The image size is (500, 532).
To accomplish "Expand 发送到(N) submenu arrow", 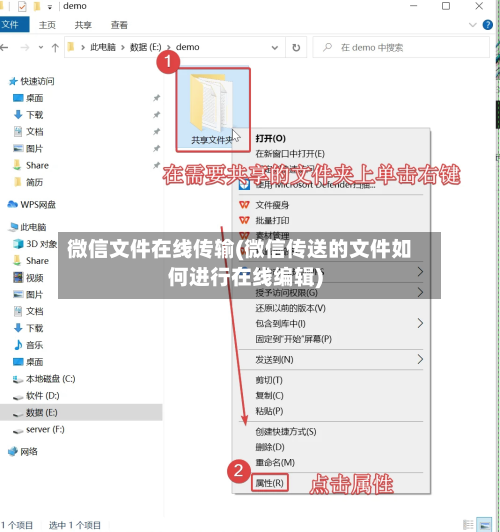I will (x=420, y=359).
